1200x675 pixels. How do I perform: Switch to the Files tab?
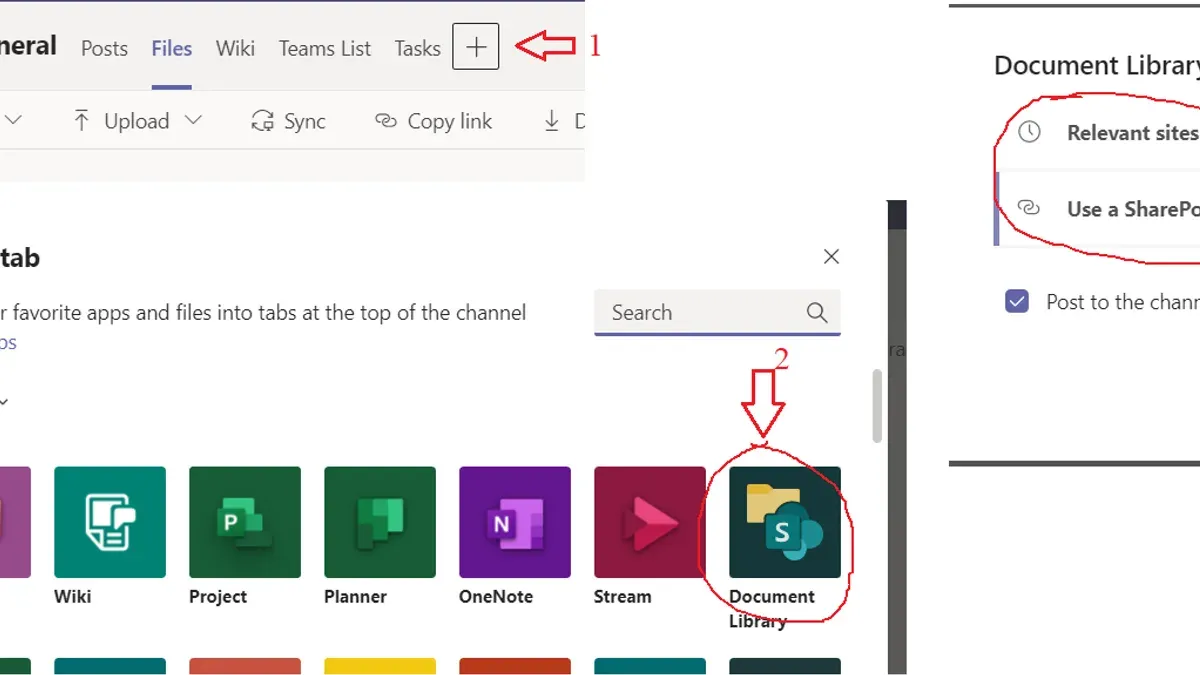tap(172, 48)
